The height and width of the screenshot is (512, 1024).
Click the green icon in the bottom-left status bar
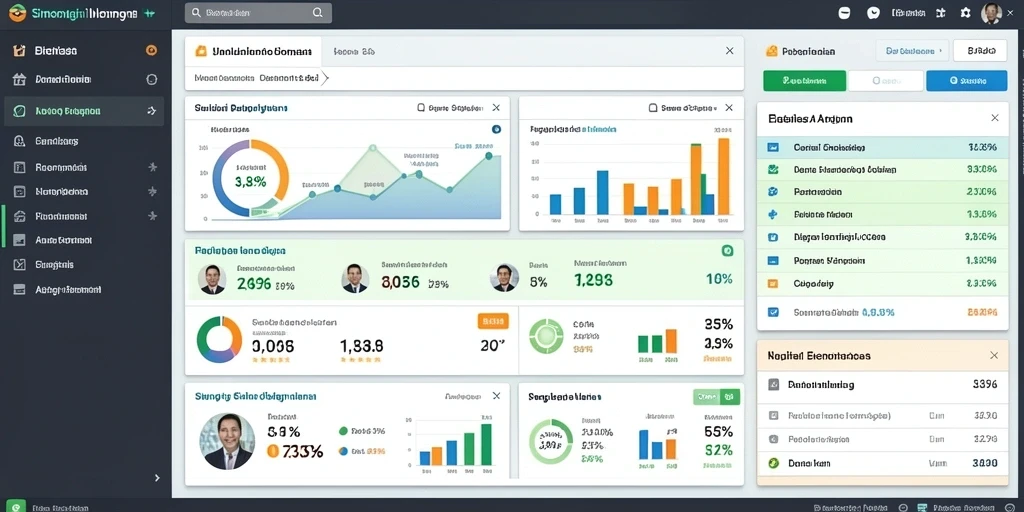pos(16,506)
